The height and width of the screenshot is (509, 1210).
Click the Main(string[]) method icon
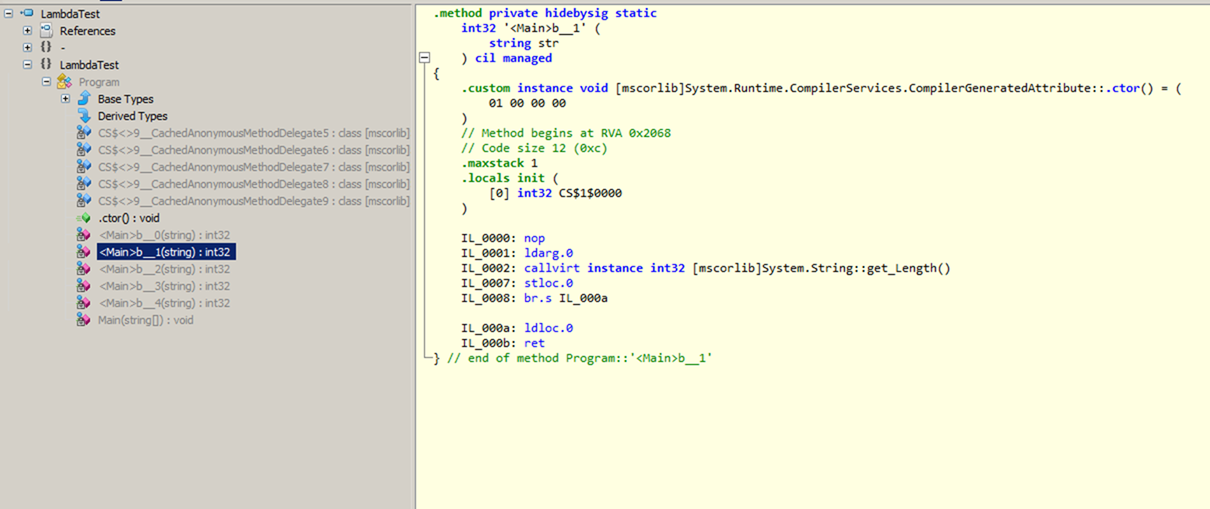(x=84, y=320)
